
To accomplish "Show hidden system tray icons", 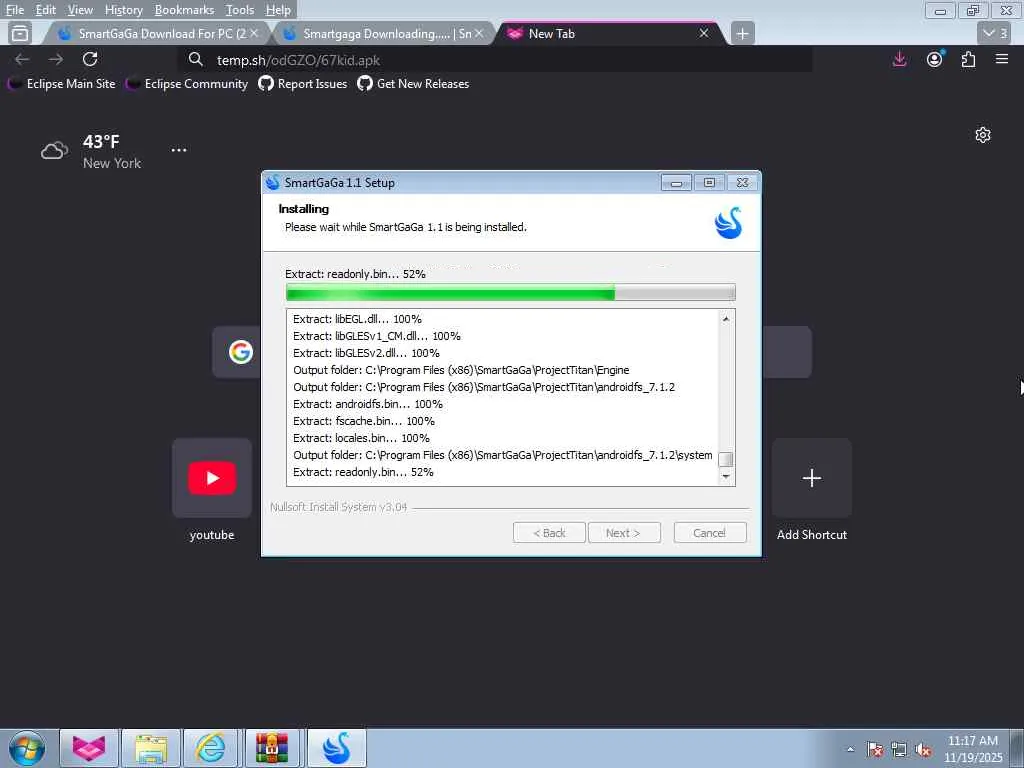I will (850, 749).
